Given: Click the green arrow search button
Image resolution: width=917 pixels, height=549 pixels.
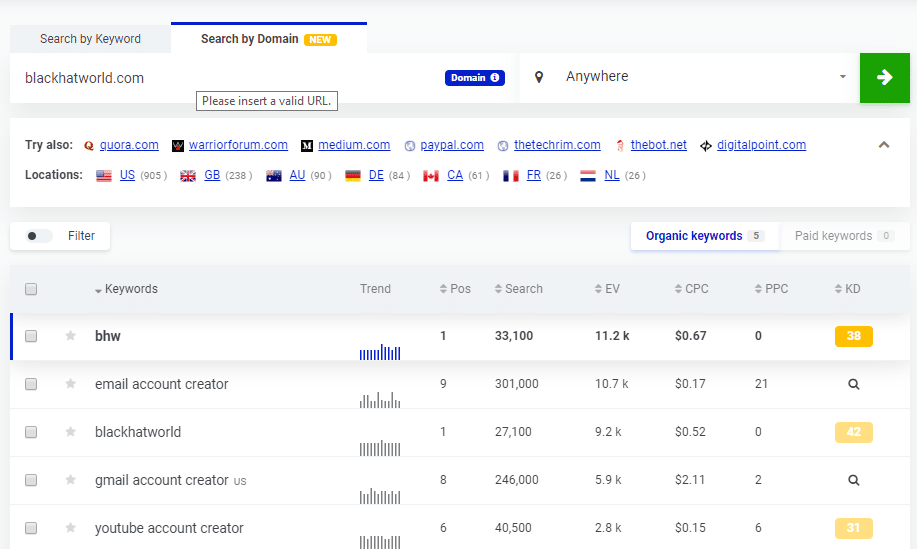Looking at the screenshot, I should 884,78.
